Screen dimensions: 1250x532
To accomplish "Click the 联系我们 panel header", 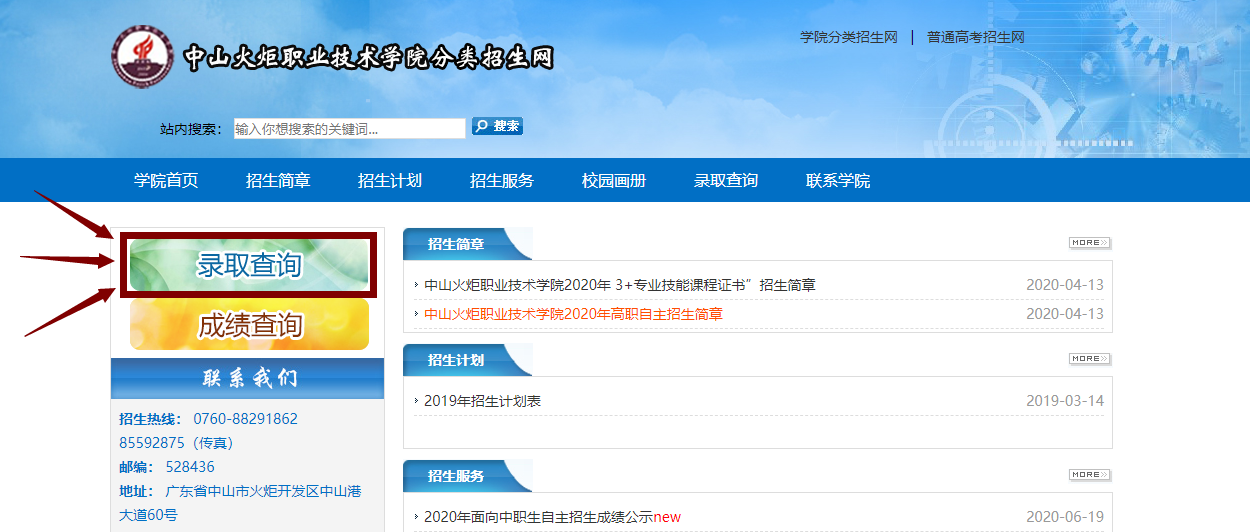I will point(247,379).
